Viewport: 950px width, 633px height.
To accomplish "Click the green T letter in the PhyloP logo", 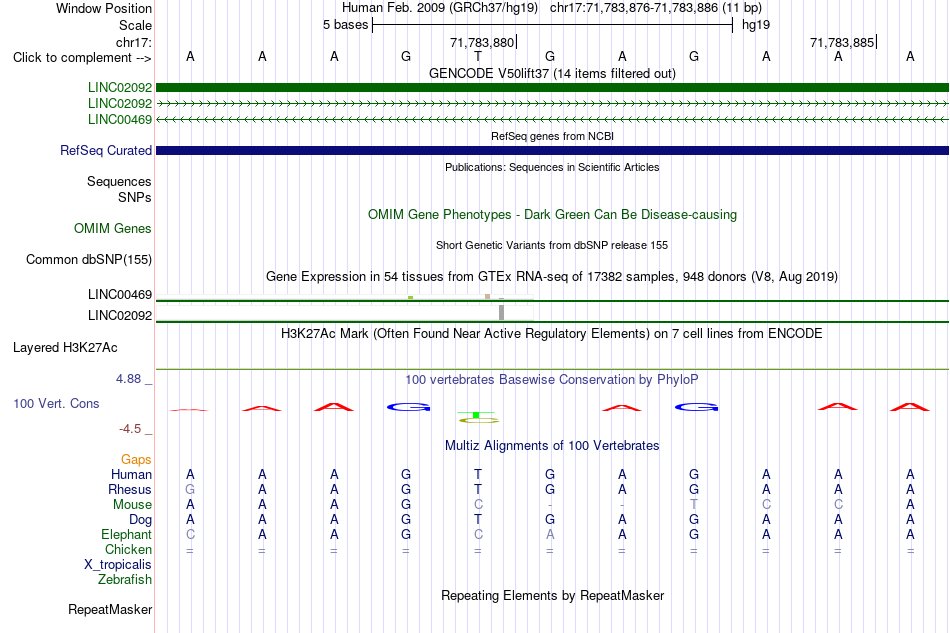I will 477,415.
